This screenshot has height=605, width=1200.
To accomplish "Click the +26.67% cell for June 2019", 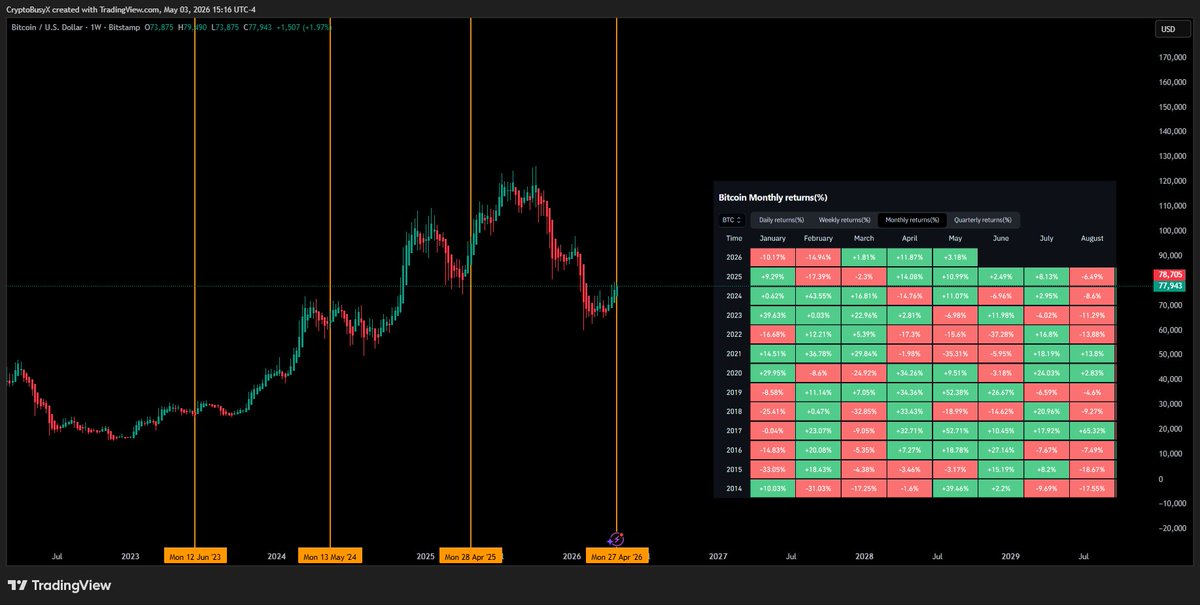I will click(1001, 392).
